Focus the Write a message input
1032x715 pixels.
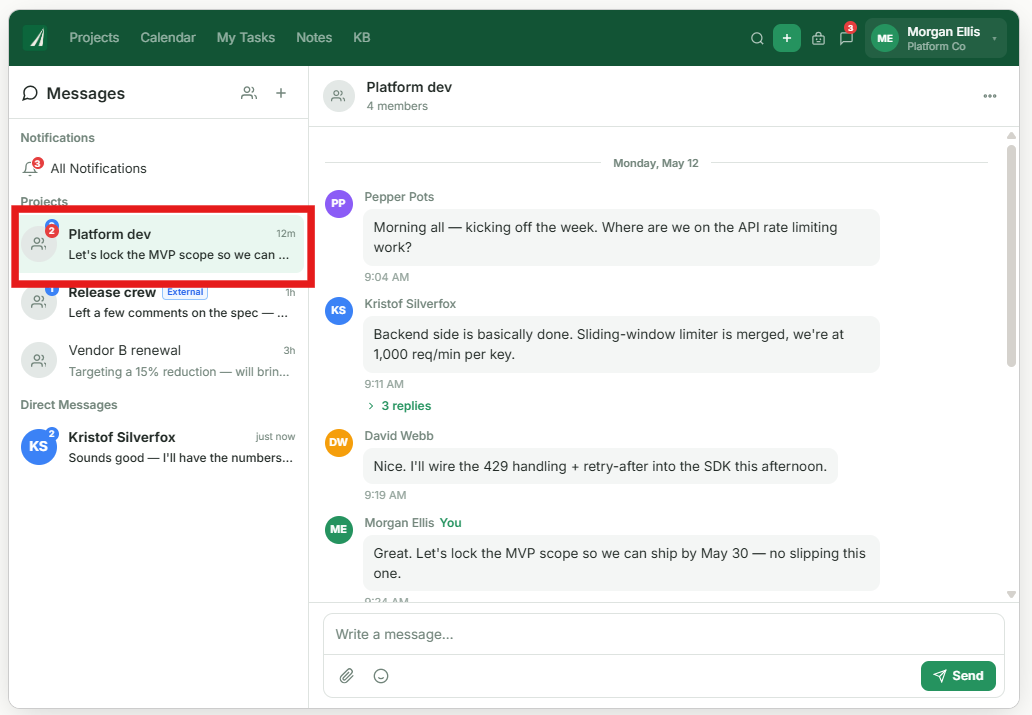pos(663,634)
